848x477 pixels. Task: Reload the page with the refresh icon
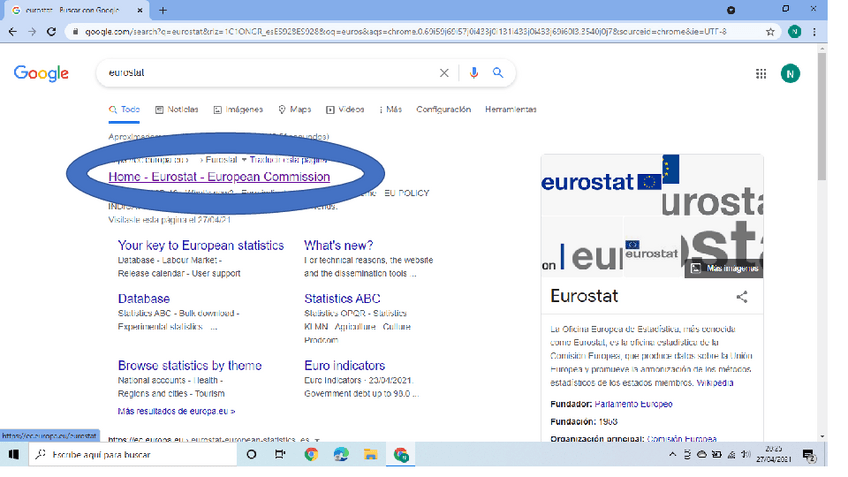pos(51,32)
